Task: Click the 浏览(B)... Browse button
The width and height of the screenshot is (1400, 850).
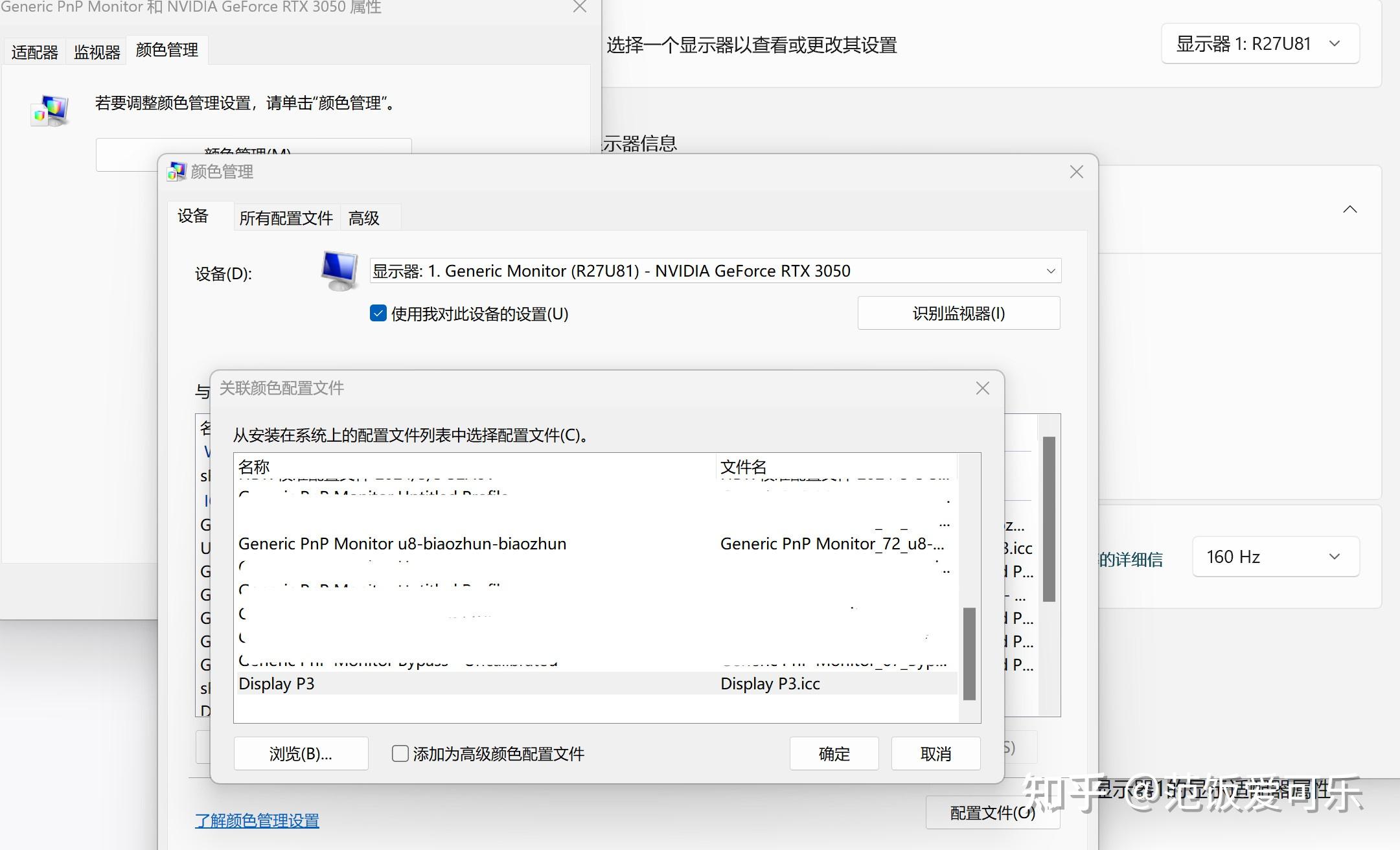Action: pyautogui.click(x=301, y=753)
